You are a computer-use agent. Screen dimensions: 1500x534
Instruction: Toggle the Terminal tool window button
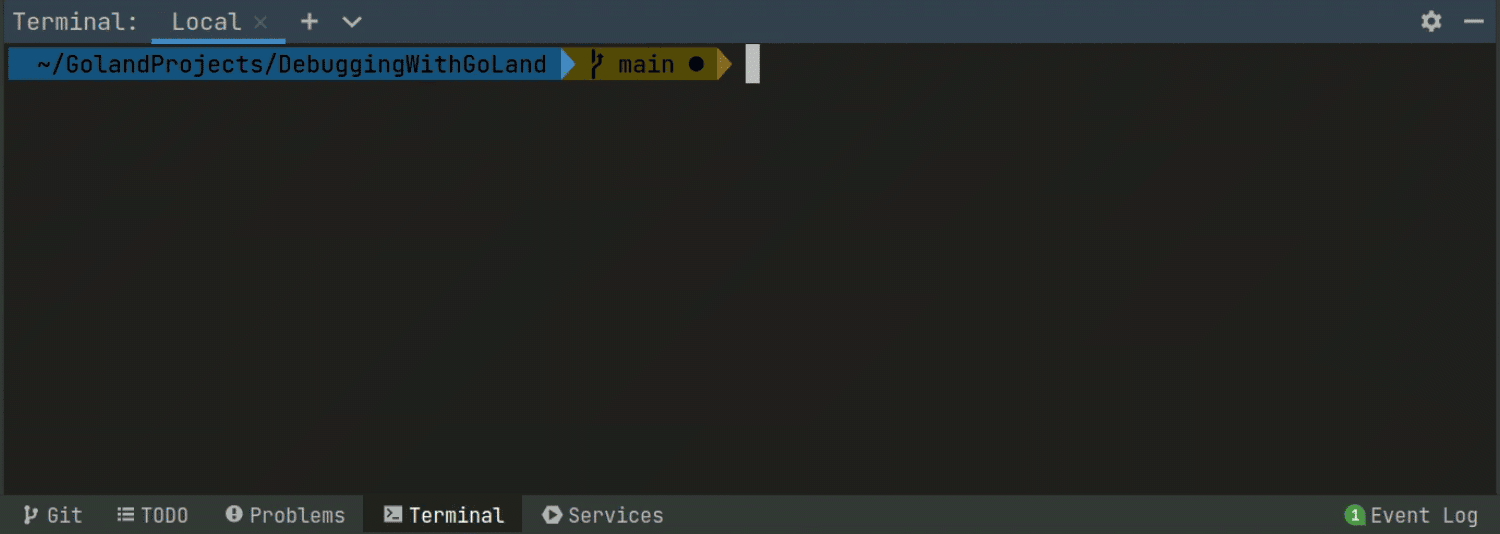444,515
